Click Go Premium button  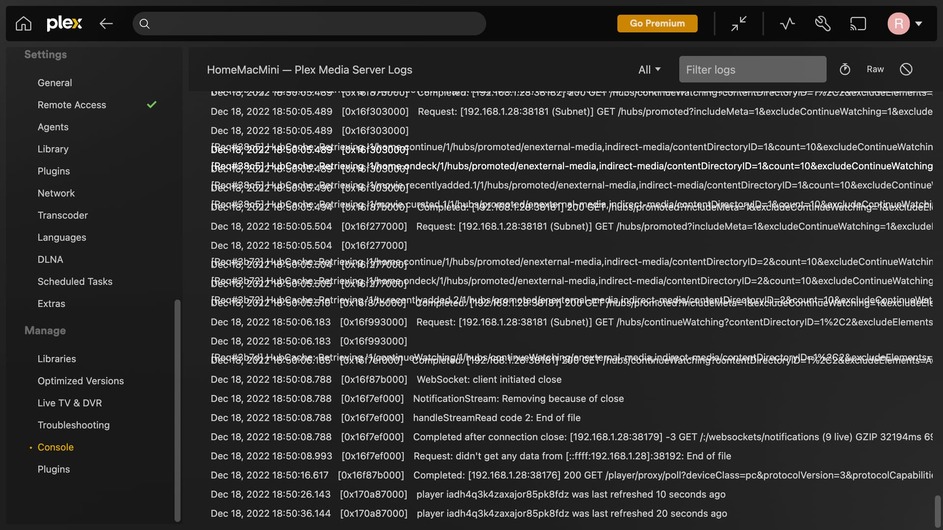pos(657,23)
